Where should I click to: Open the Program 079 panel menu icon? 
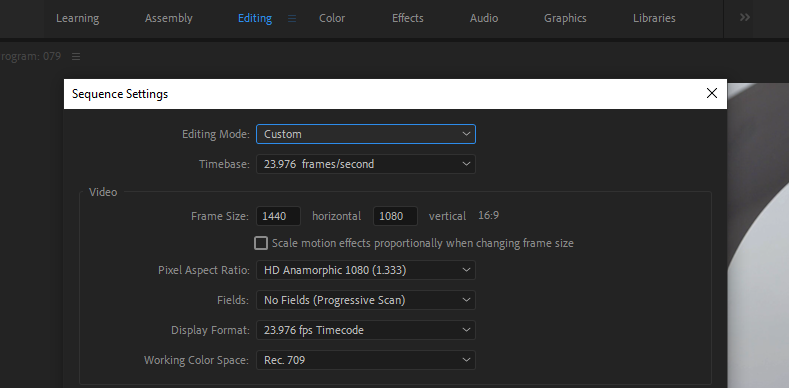[76, 56]
